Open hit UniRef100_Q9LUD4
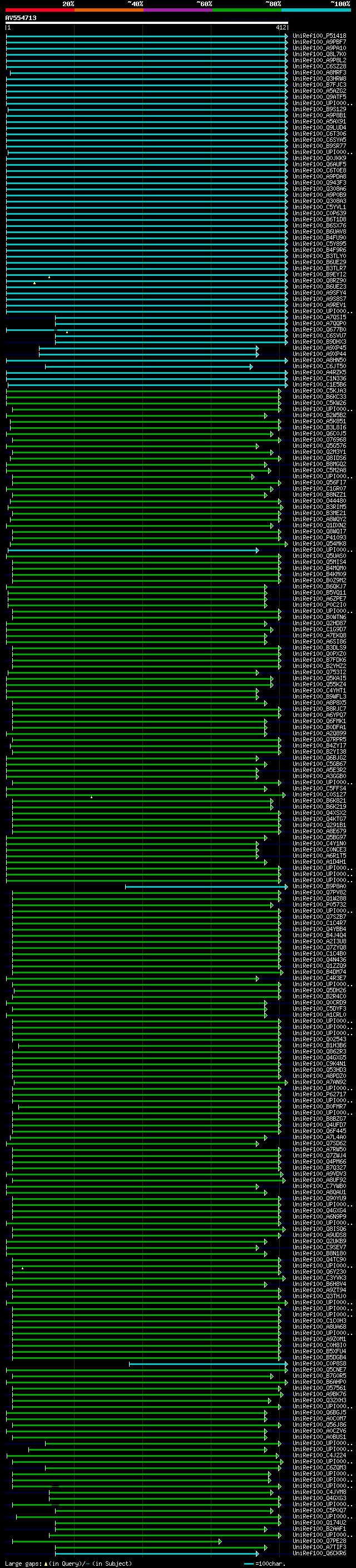This screenshot has width=356, height=1568. tap(319, 128)
